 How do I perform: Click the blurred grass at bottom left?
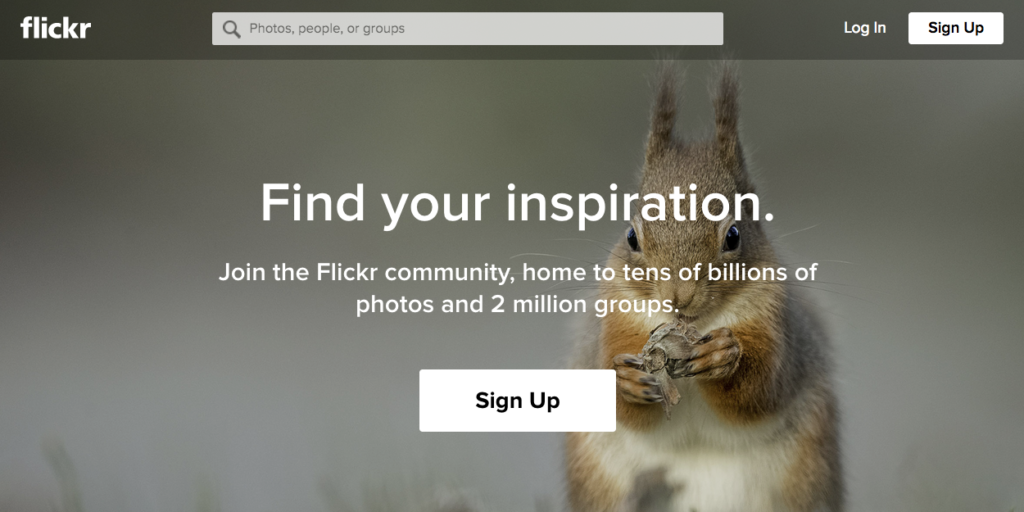(x=65, y=478)
